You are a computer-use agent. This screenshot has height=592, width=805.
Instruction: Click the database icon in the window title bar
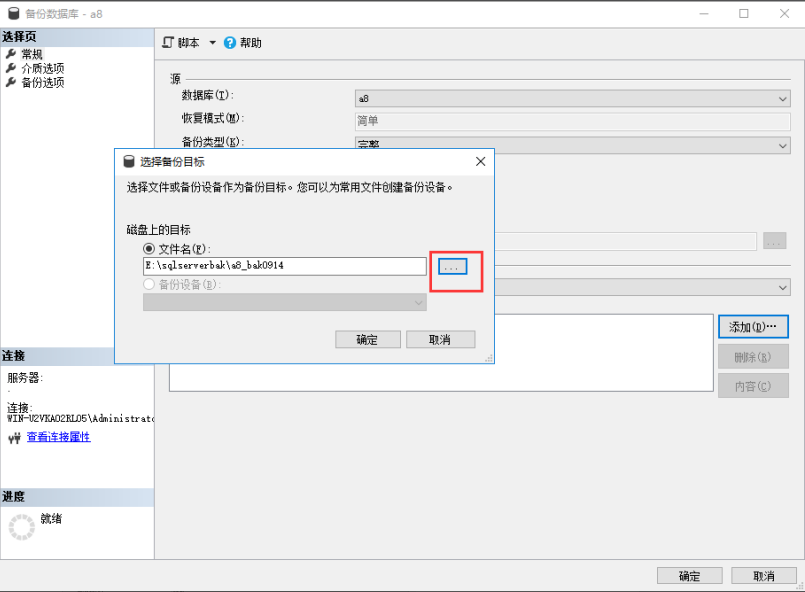[14, 13]
